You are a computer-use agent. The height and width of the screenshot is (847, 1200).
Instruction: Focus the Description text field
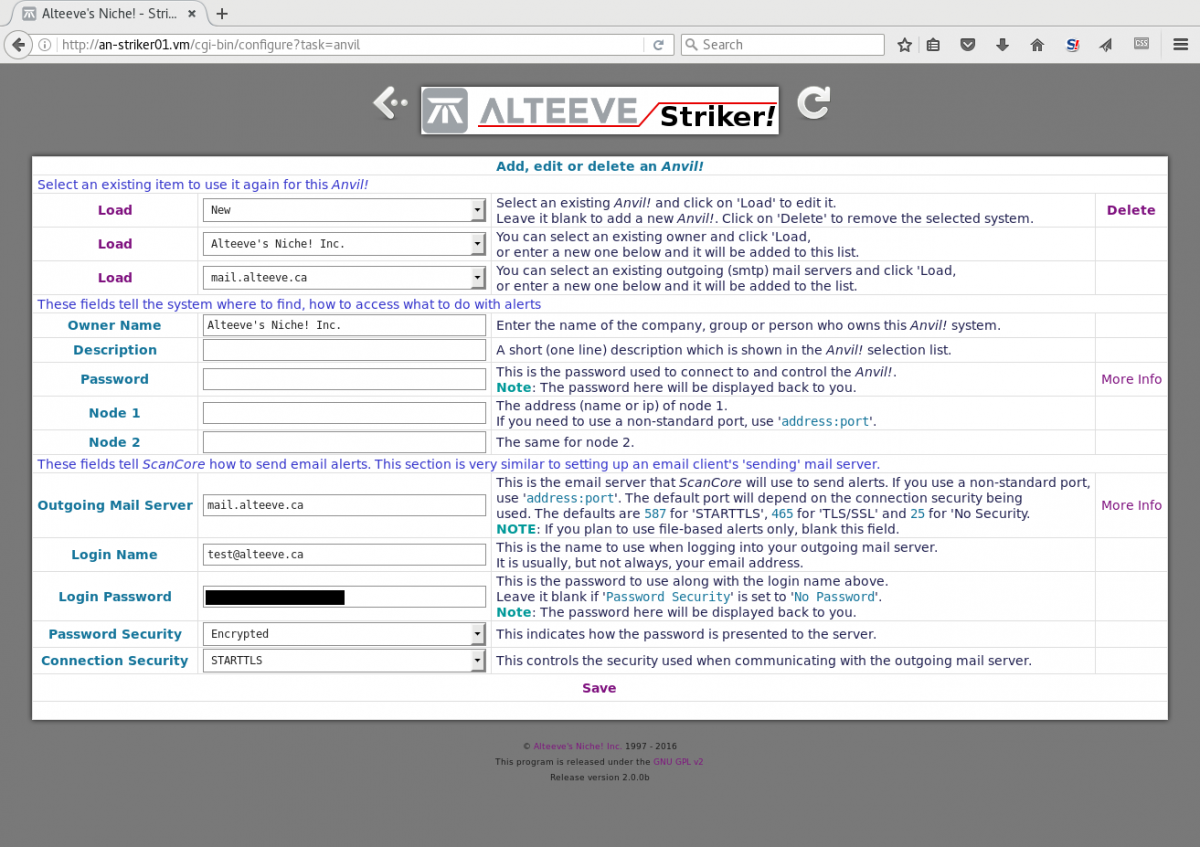(344, 350)
